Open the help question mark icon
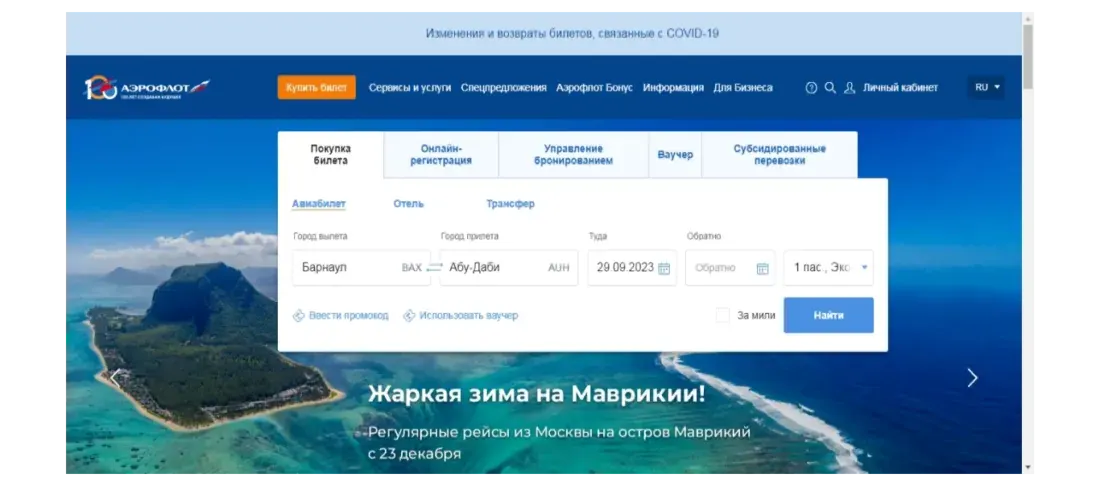The height and width of the screenshot is (486, 1100). pos(811,88)
